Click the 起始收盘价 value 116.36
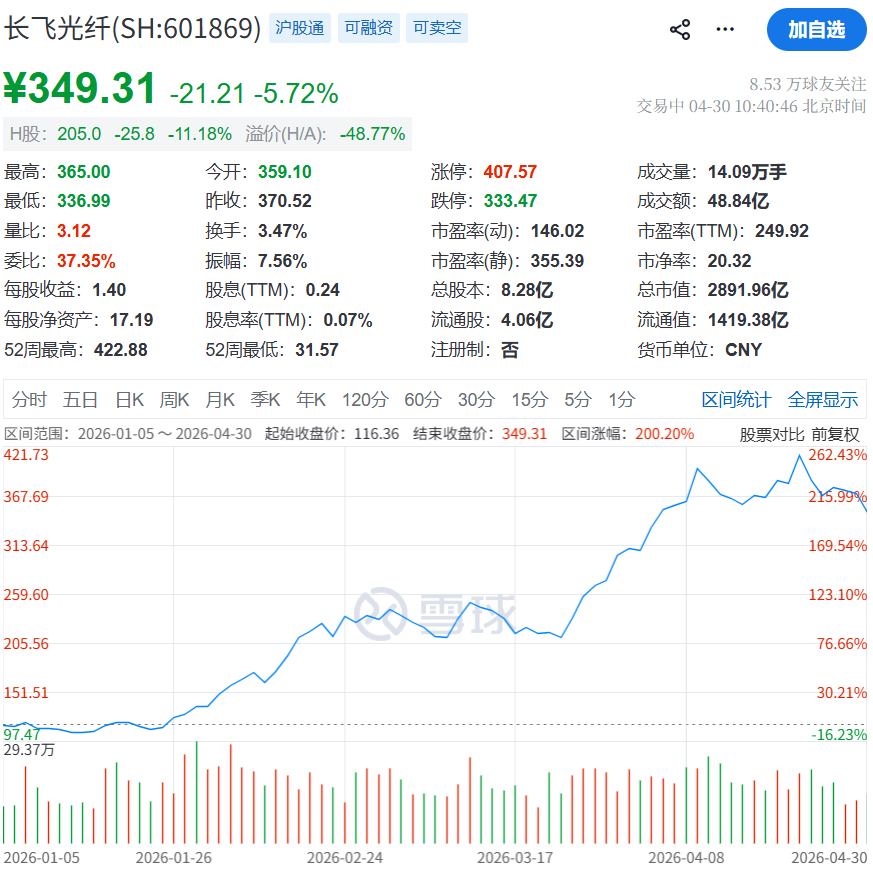873x870 pixels. coord(376,434)
